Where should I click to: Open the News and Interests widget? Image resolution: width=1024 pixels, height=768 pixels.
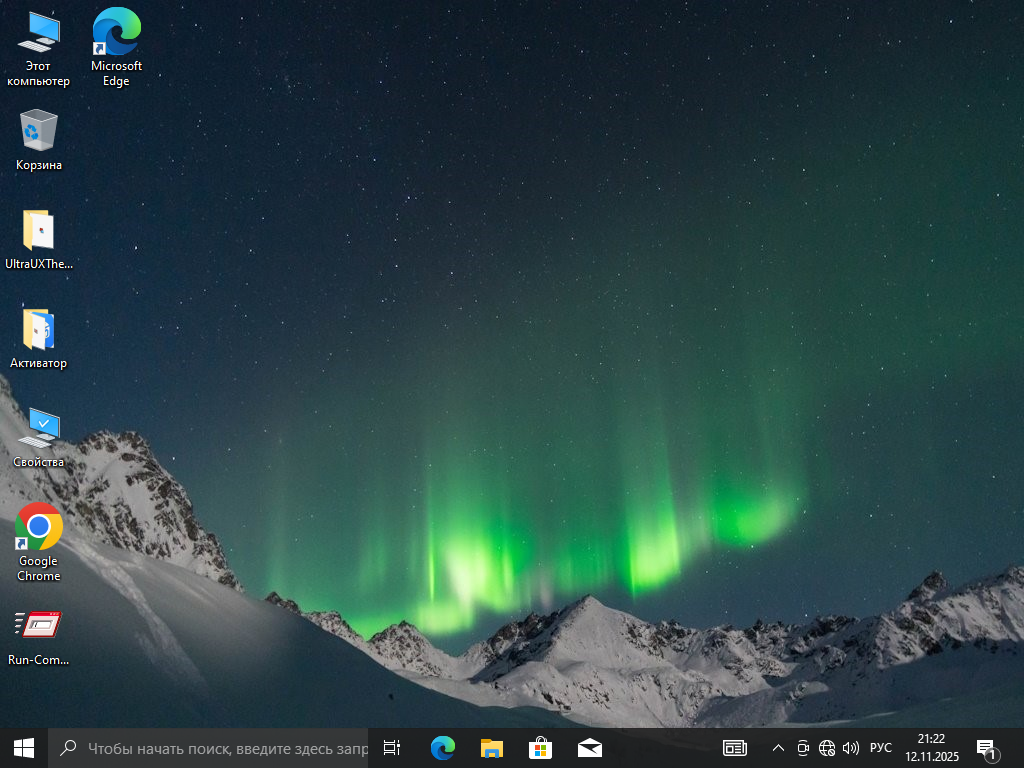pos(735,747)
